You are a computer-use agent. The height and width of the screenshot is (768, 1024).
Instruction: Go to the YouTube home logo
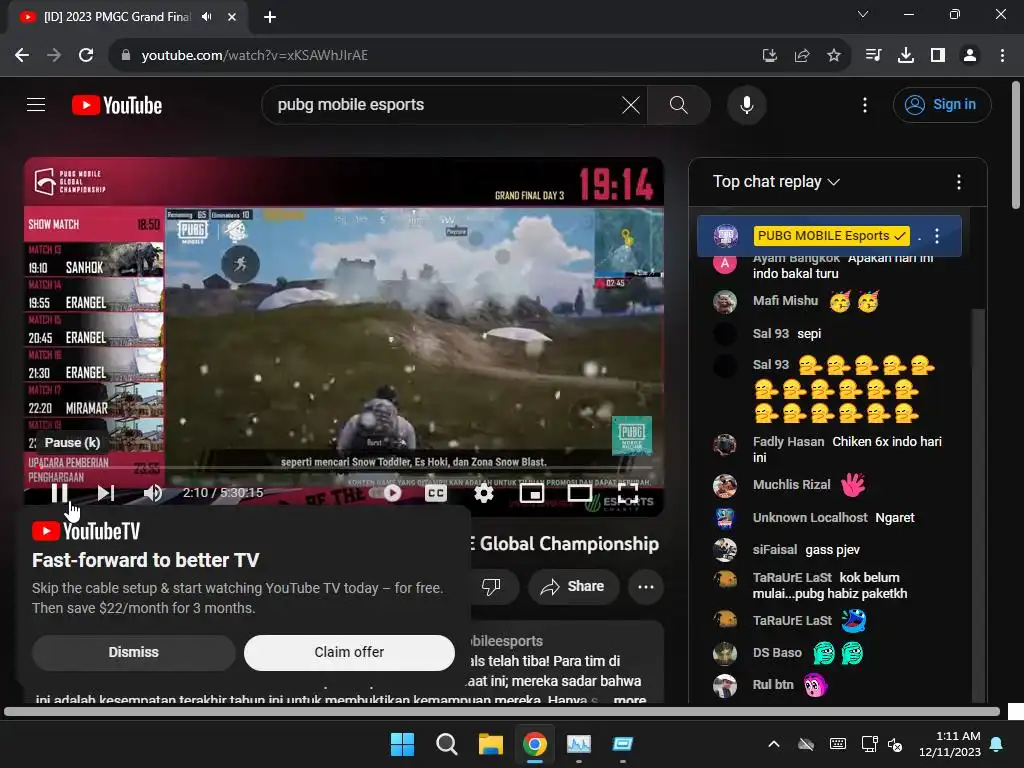click(x=117, y=105)
